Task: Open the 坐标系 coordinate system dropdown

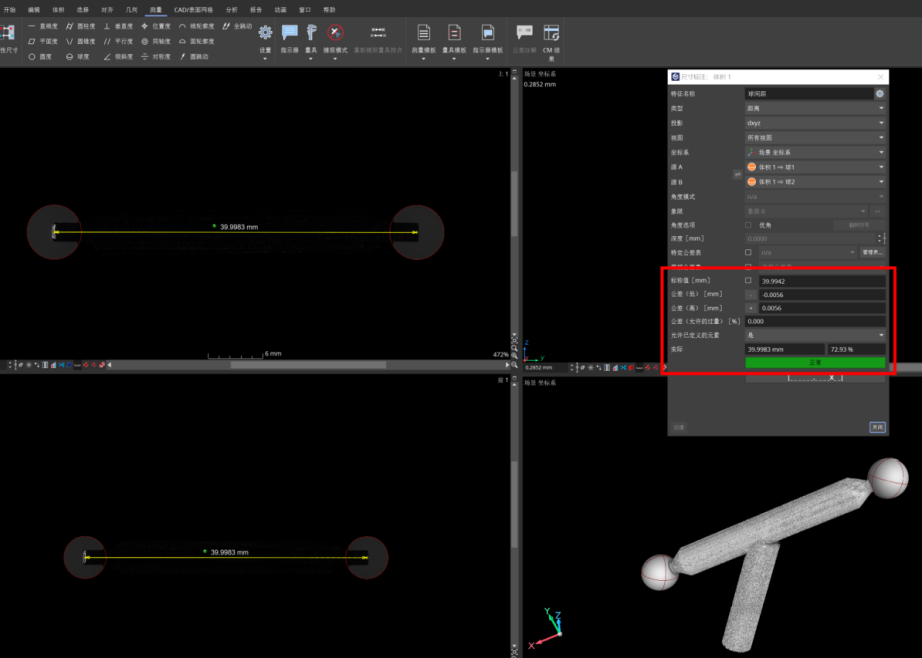Action: (815, 152)
